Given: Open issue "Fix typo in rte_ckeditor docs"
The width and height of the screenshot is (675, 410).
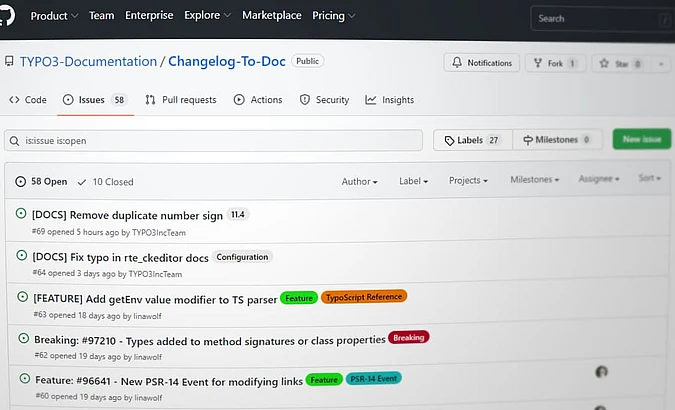Looking at the screenshot, I should pyautogui.click(x=120, y=257).
